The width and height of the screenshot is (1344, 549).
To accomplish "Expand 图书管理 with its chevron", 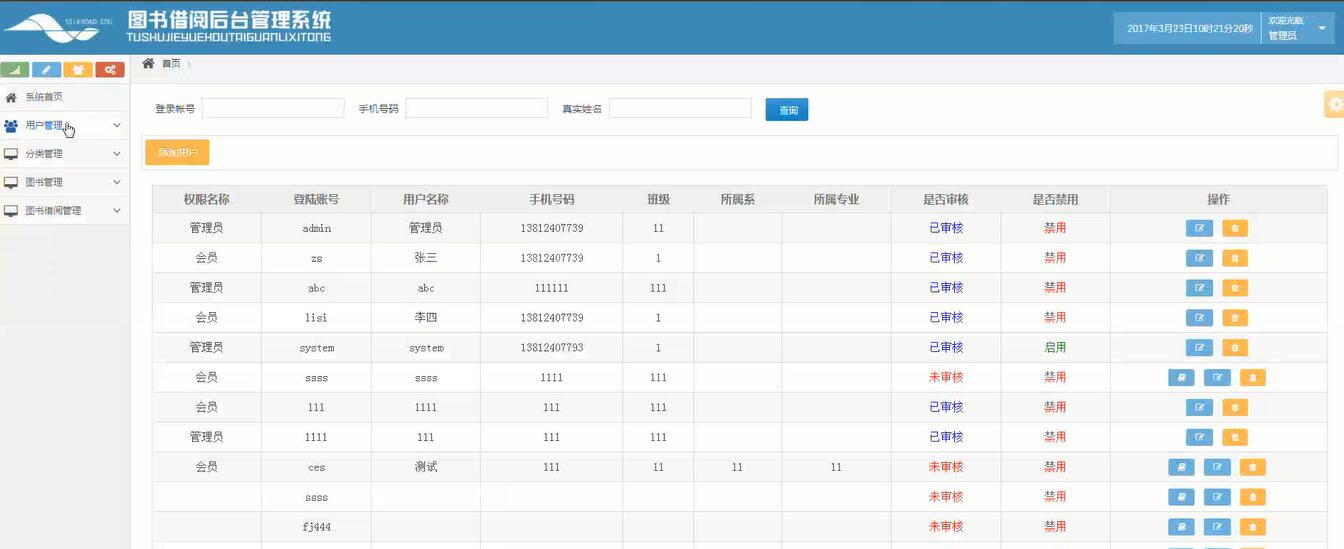I will tap(117, 182).
